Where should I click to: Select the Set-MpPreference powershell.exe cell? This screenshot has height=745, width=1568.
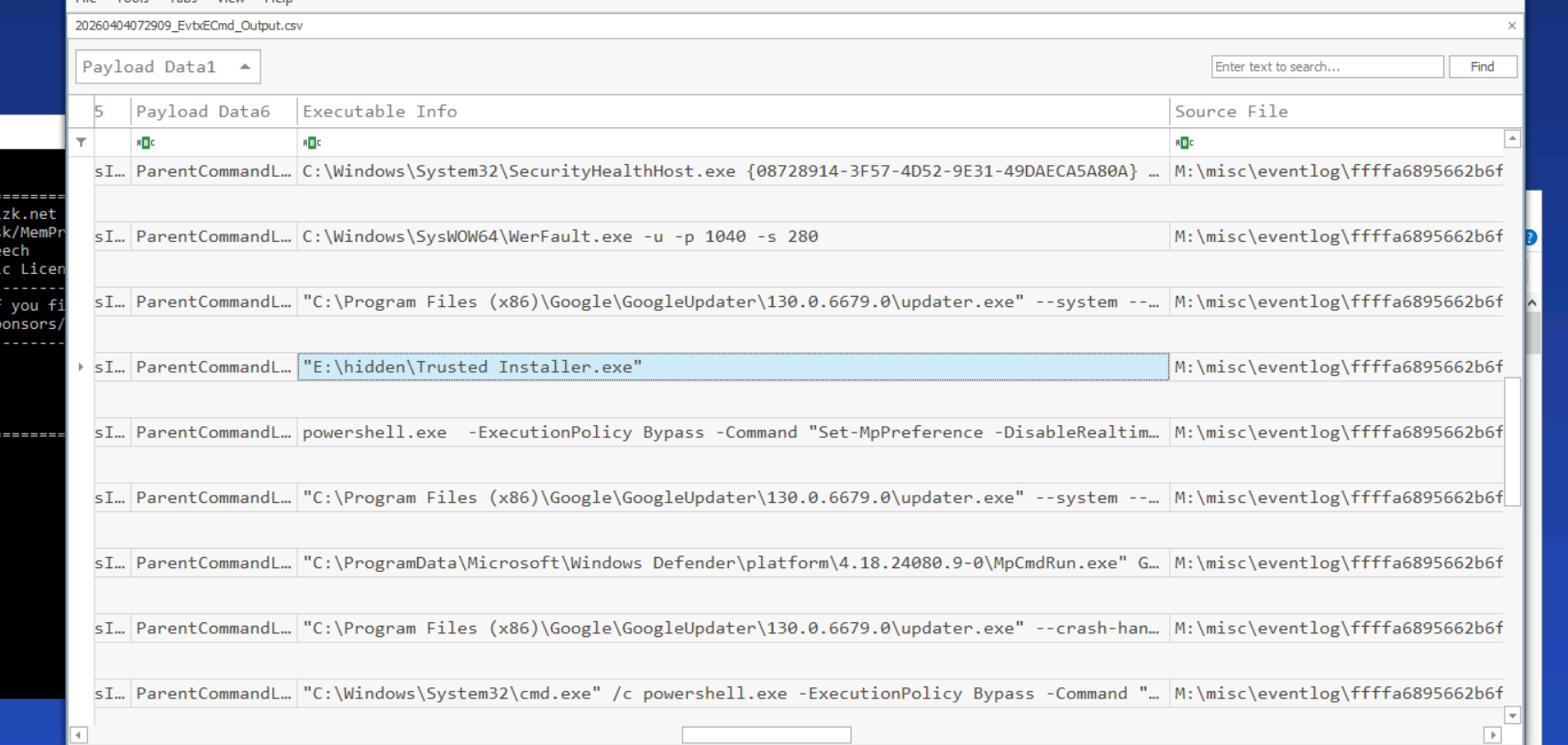coord(733,433)
